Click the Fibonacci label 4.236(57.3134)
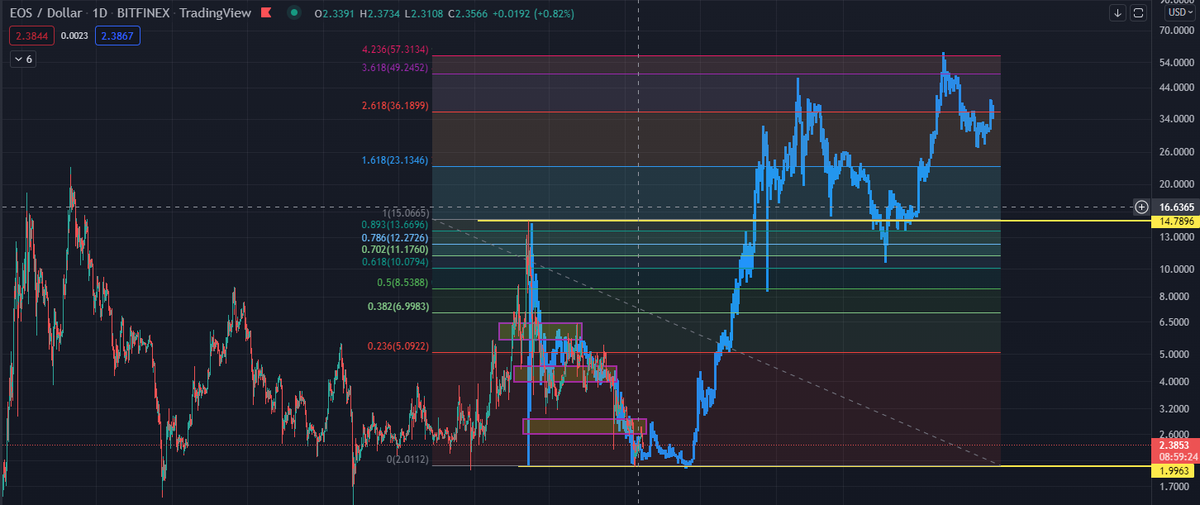 click(395, 49)
